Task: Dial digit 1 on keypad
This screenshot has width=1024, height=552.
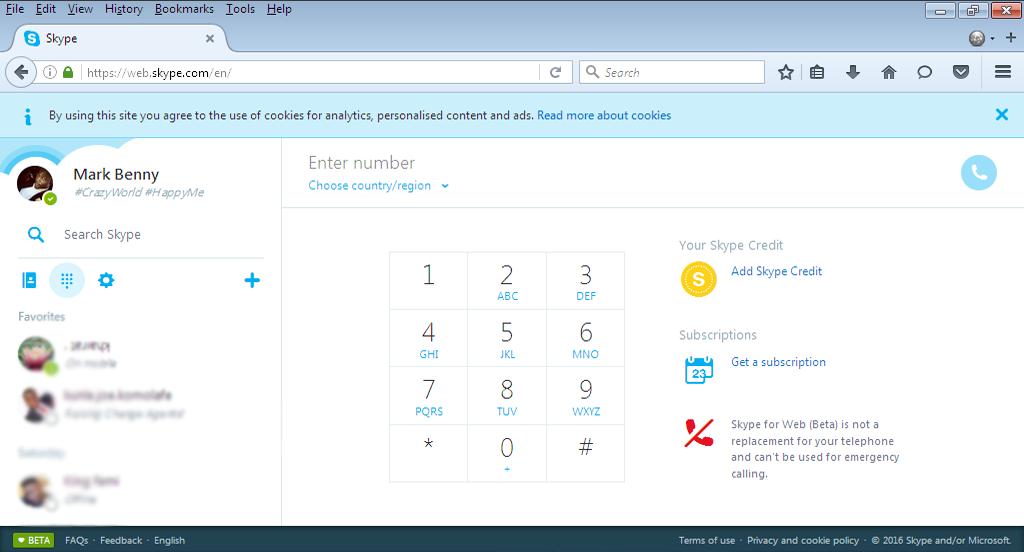Action: coord(428,281)
